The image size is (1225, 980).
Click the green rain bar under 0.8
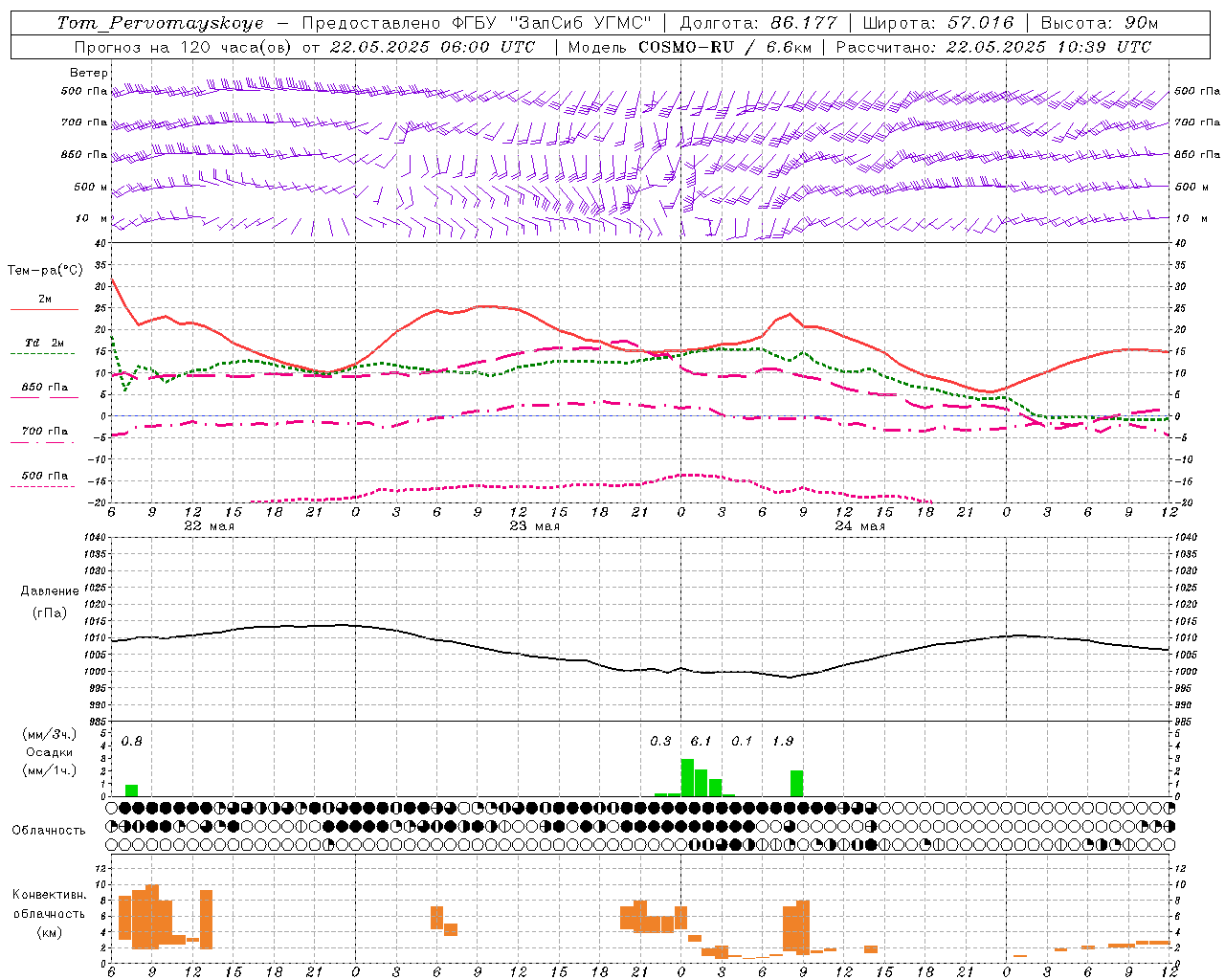coord(132,790)
